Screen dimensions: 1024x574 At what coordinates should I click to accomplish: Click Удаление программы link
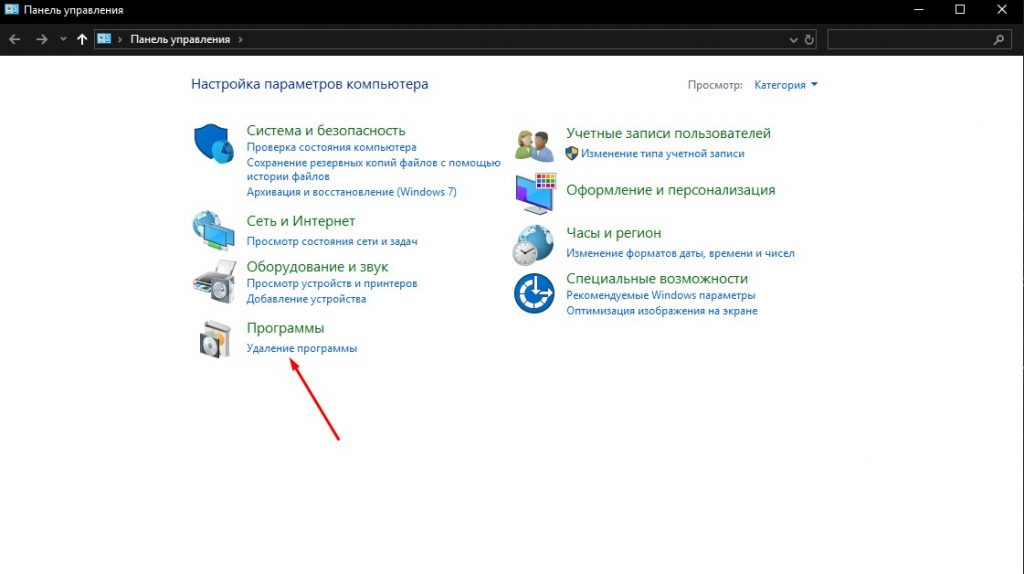click(x=302, y=349)
